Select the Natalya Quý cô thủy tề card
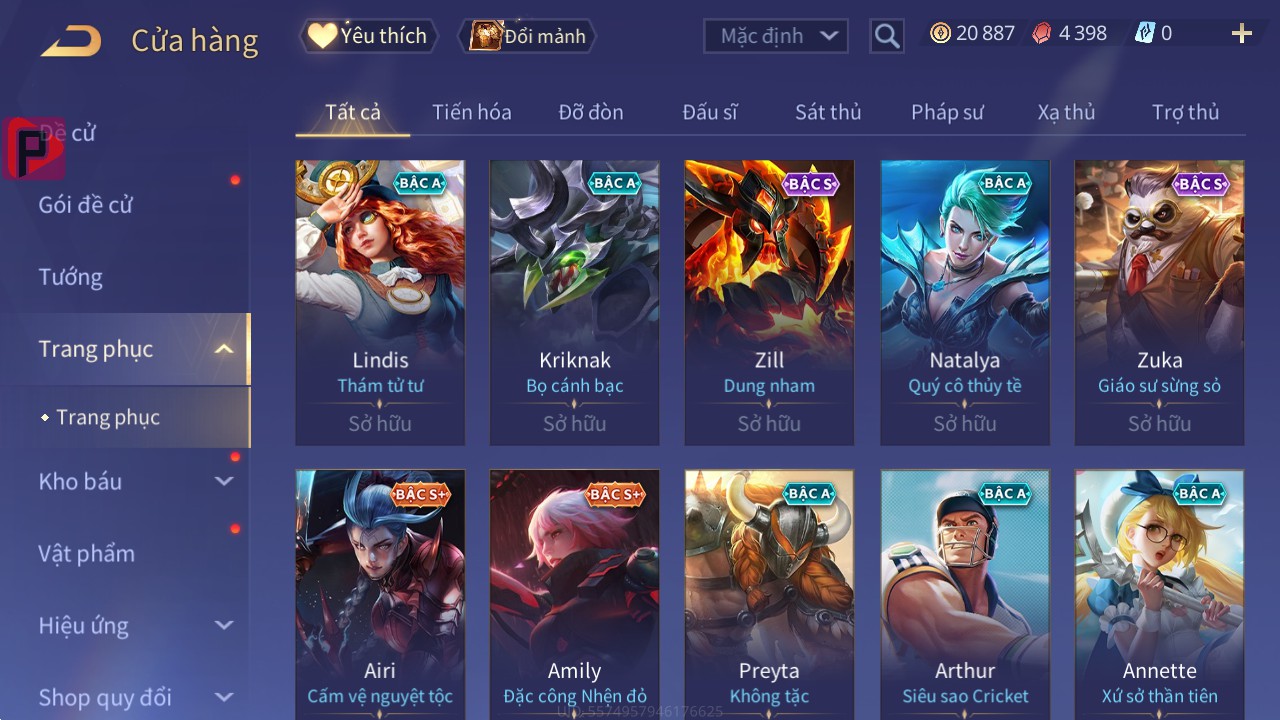The width and height of the screenshot is (1280, 720). [965, 303]
